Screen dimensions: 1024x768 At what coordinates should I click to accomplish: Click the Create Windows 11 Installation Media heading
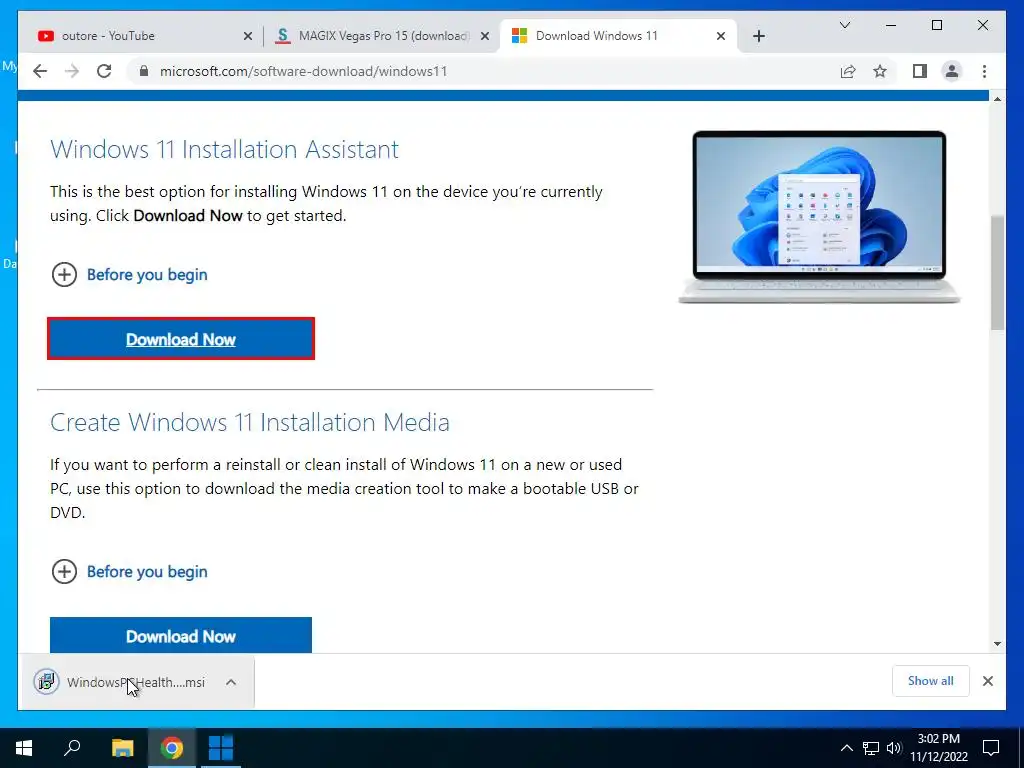pos(249,423)
